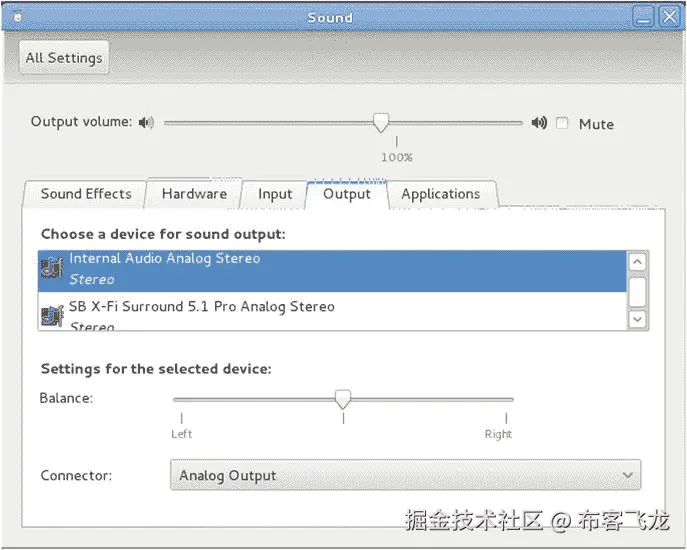Click the Sound window title bar icon
The image size is (687, 550).
click(18, 17)
